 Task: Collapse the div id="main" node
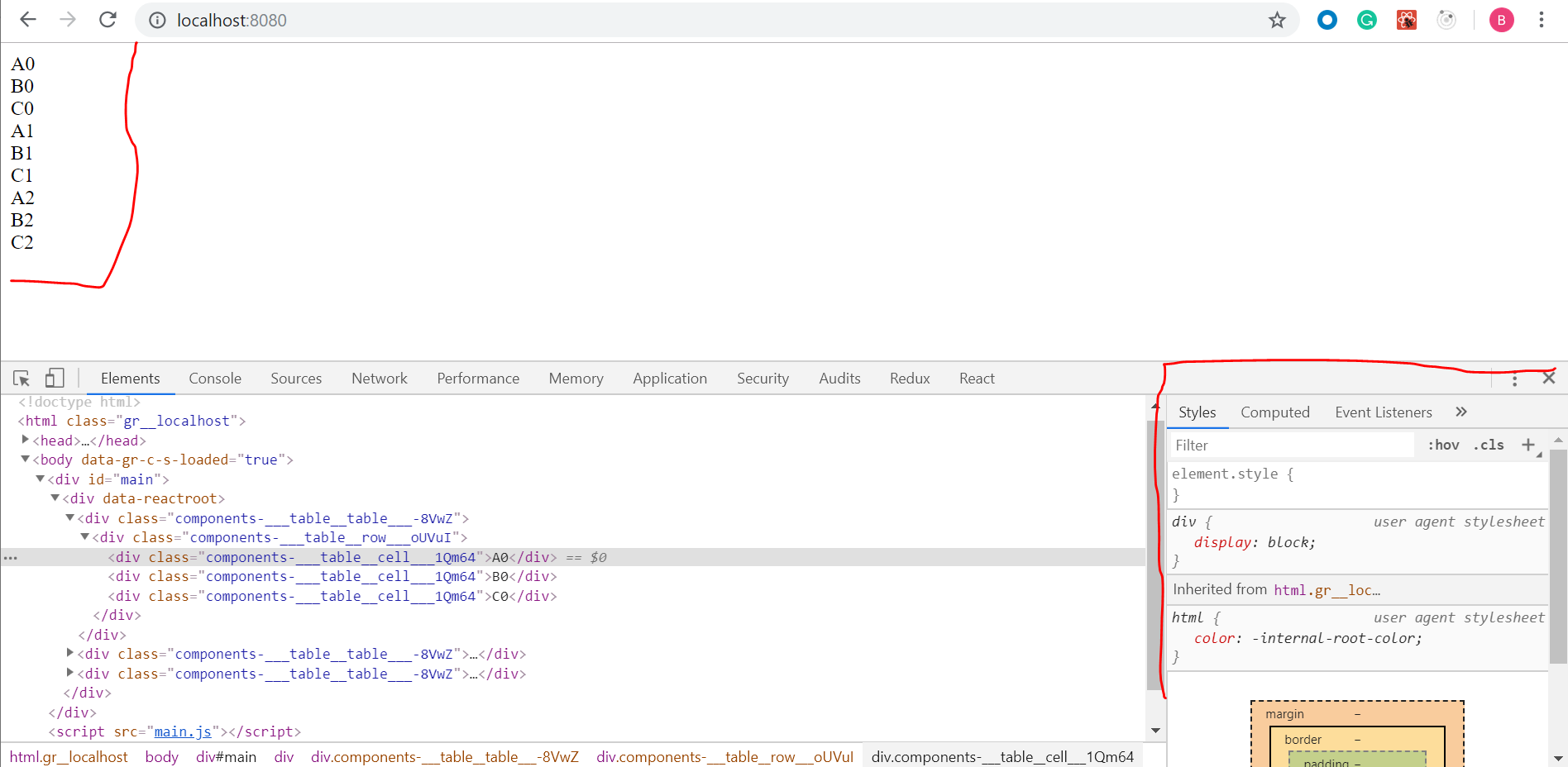click(x=41, y=479)
